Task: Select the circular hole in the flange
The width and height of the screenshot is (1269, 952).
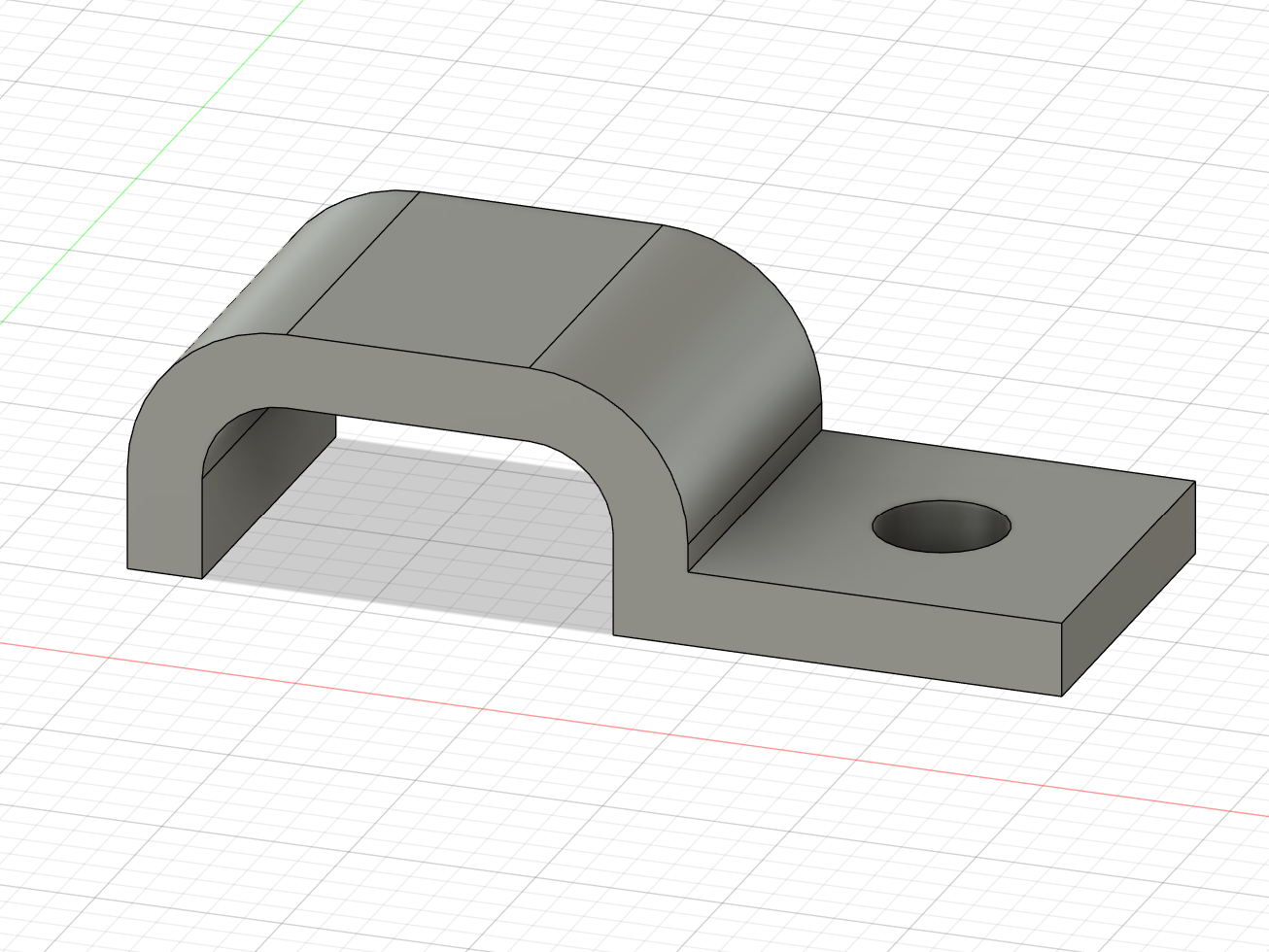Action: [x=941, y=527]
